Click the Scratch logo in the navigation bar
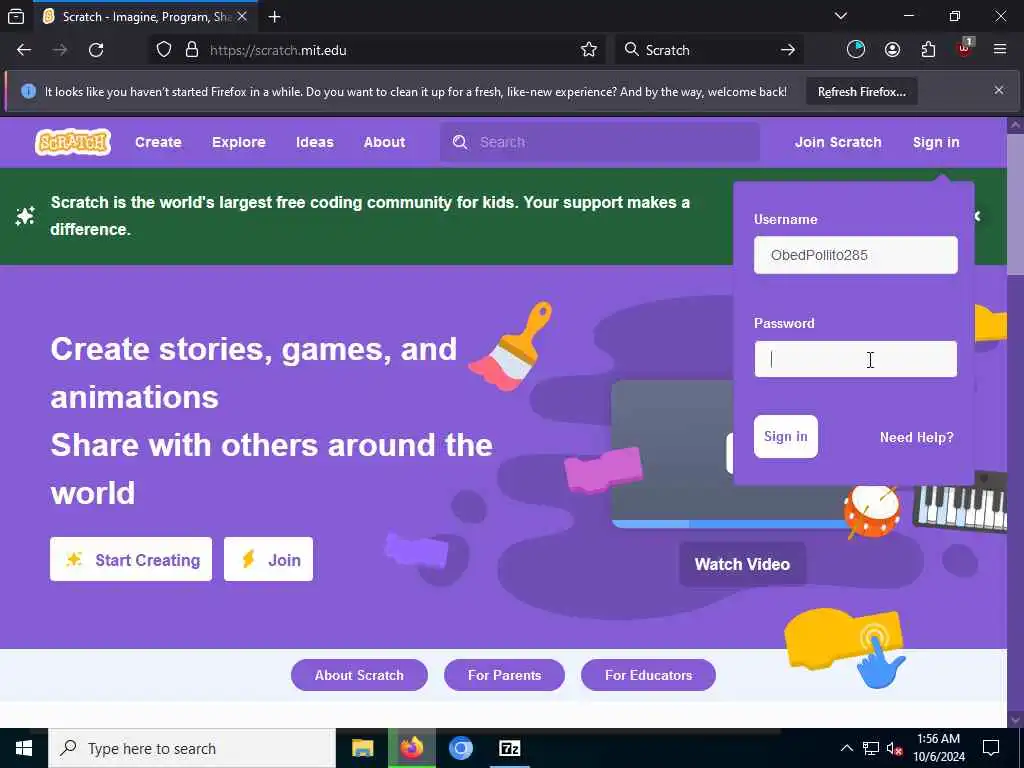The height and width of the screenshot is (768, 1024). pyautogui.click(x=73, y=142)
